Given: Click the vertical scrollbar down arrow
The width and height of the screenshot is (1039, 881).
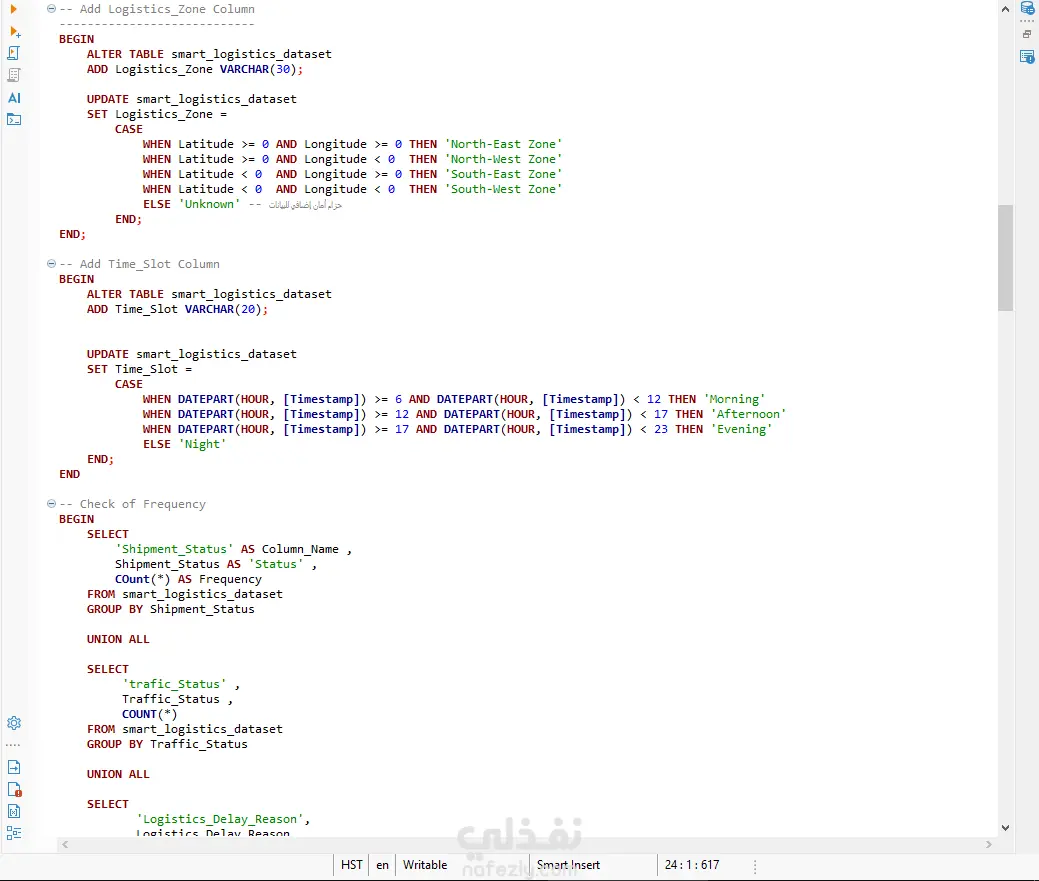Looking at the screenshot, I should (1005, 827).
